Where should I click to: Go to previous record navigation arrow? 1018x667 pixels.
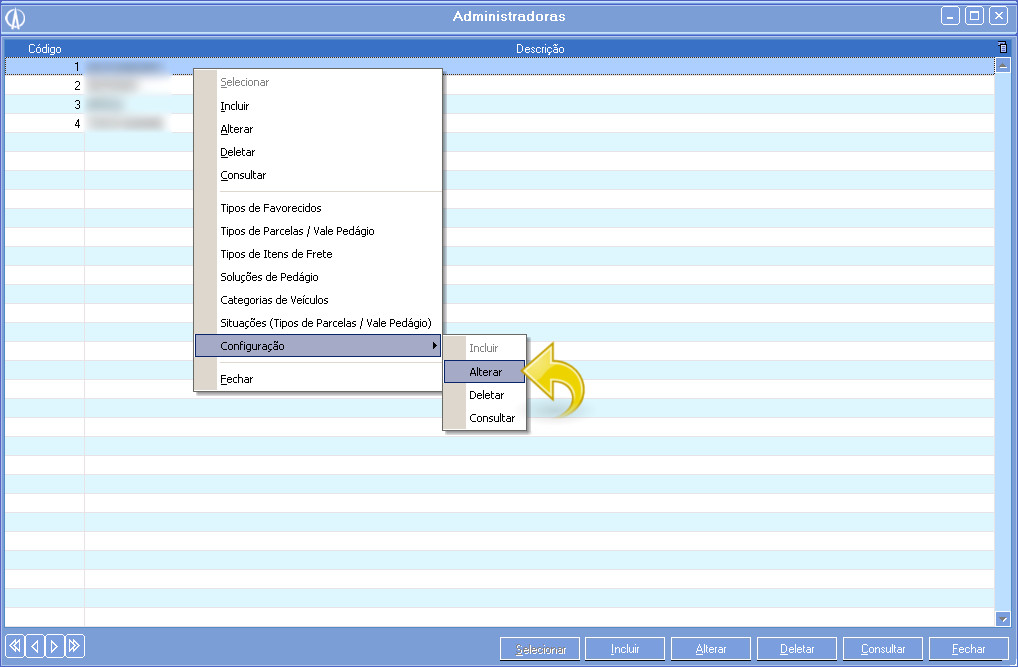[x=35, y=646]
